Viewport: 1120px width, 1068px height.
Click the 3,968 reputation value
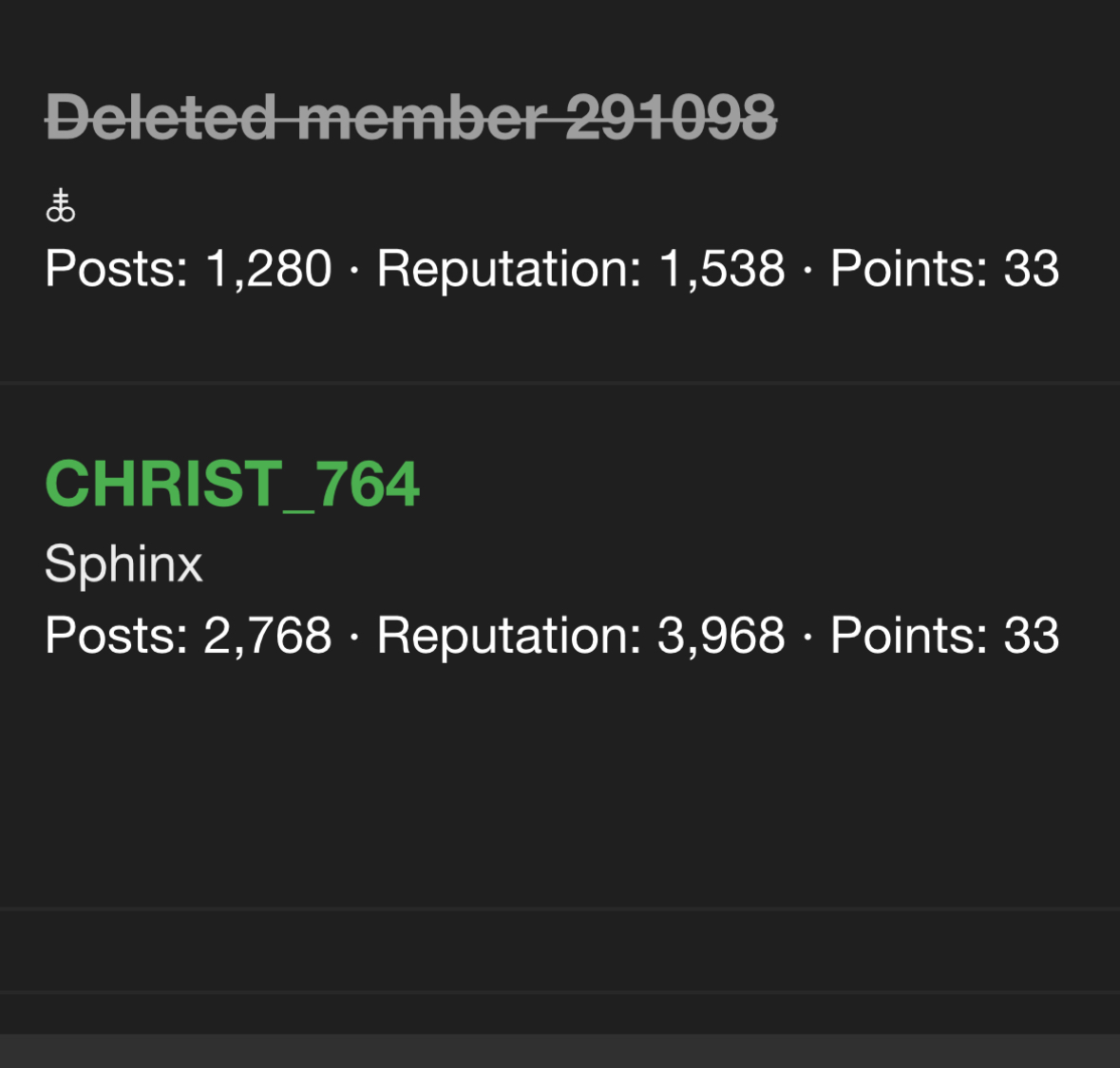coord(722,636)
